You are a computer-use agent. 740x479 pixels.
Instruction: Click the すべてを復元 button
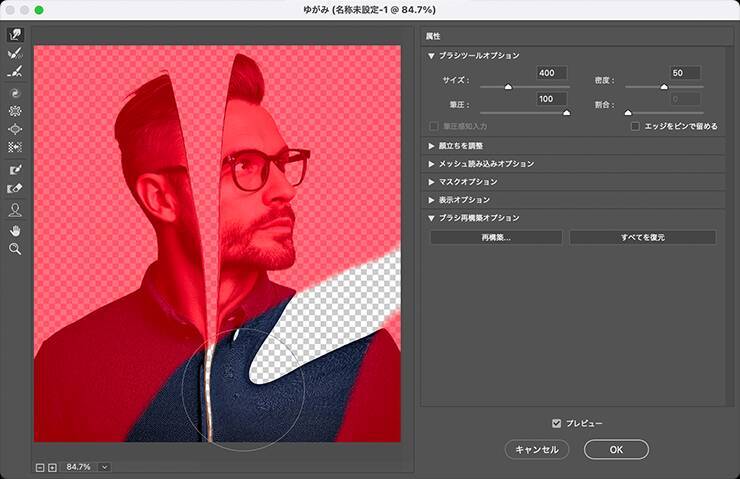[642, 238]
